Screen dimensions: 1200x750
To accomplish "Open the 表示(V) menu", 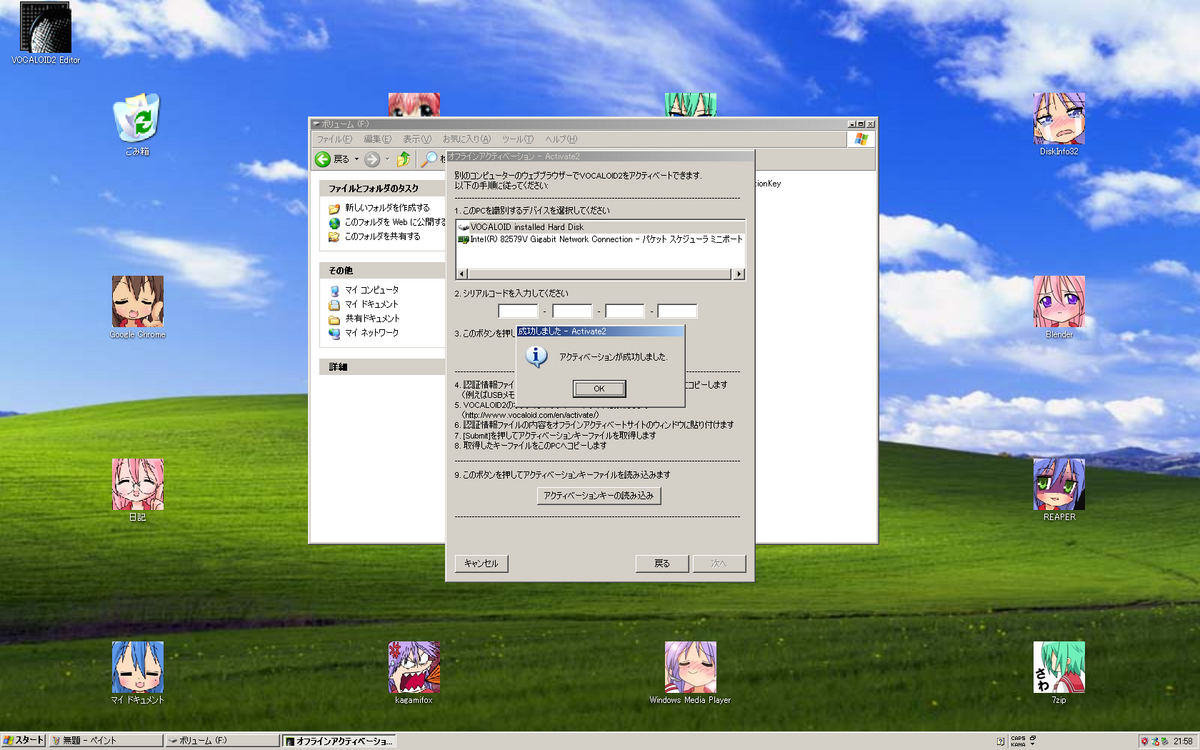I will (417, 139).
